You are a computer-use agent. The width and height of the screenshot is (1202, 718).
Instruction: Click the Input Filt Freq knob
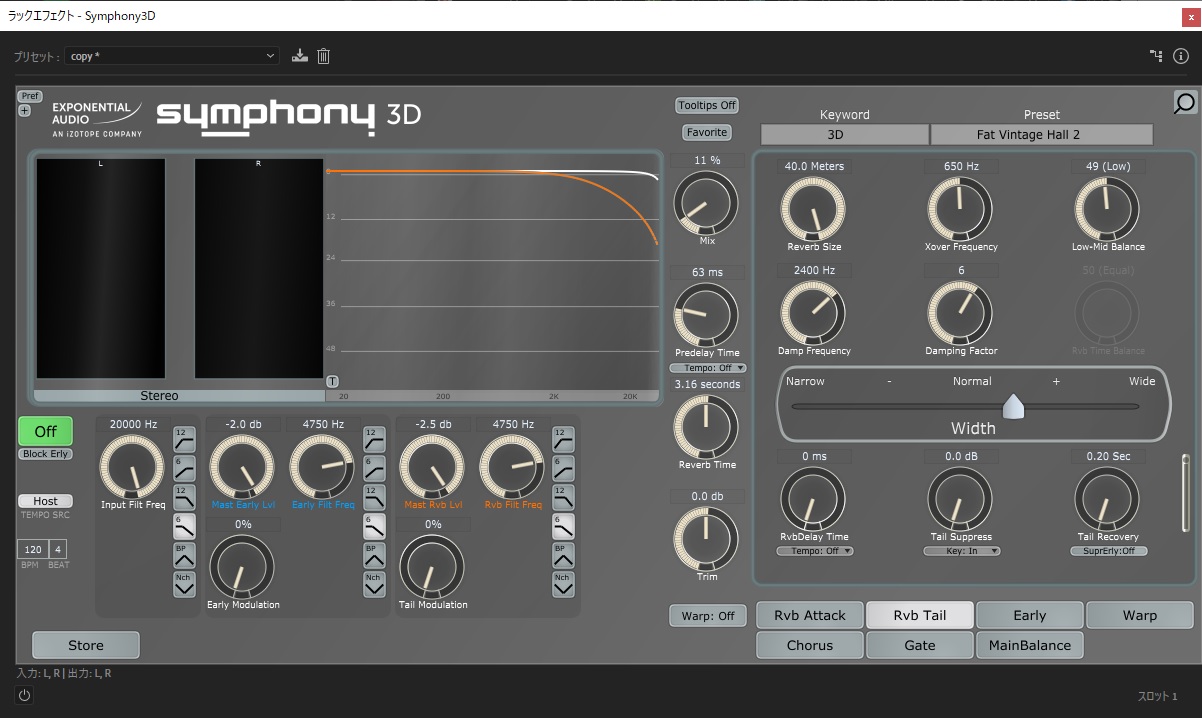(x=133, y=467)
